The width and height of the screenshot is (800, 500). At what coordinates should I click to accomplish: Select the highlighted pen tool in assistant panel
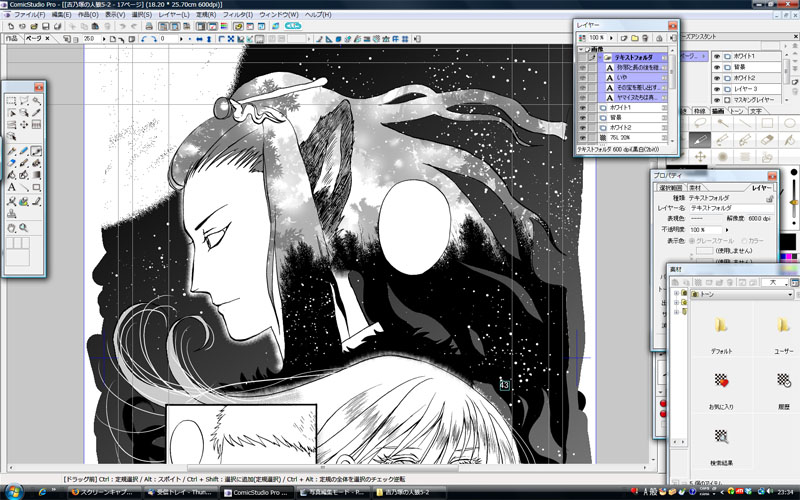point(699,139)
